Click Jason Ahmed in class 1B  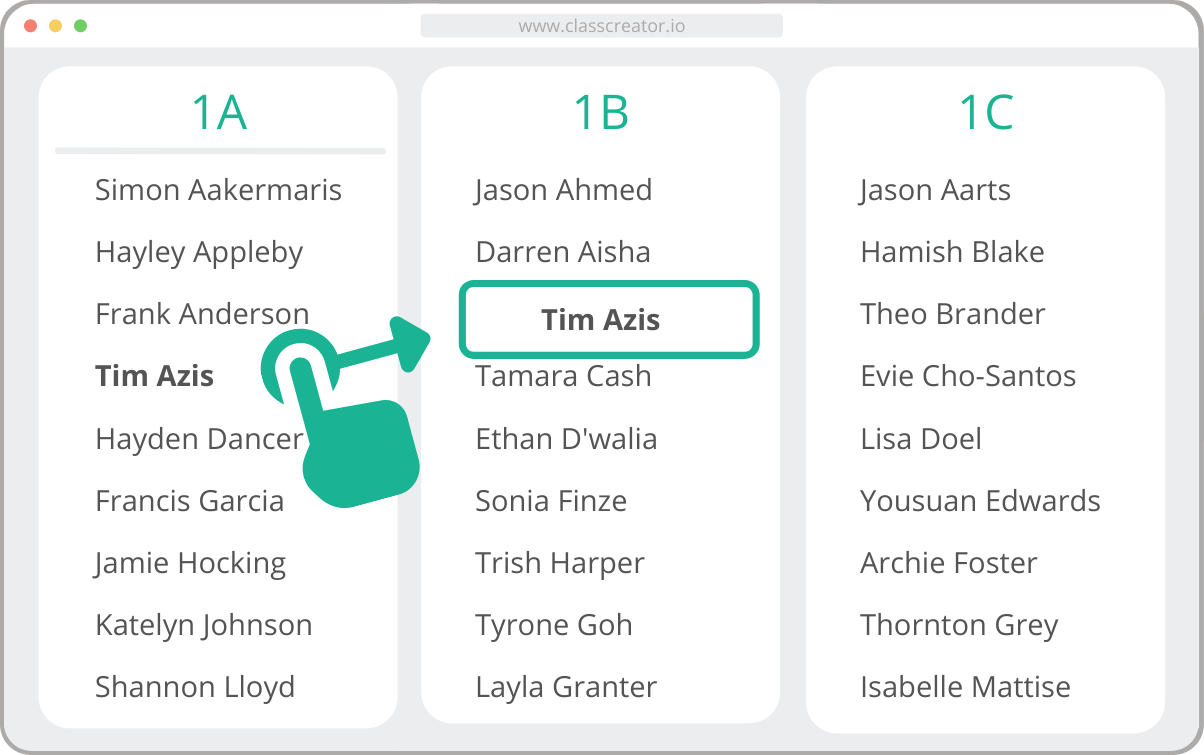tap(564, 190)
